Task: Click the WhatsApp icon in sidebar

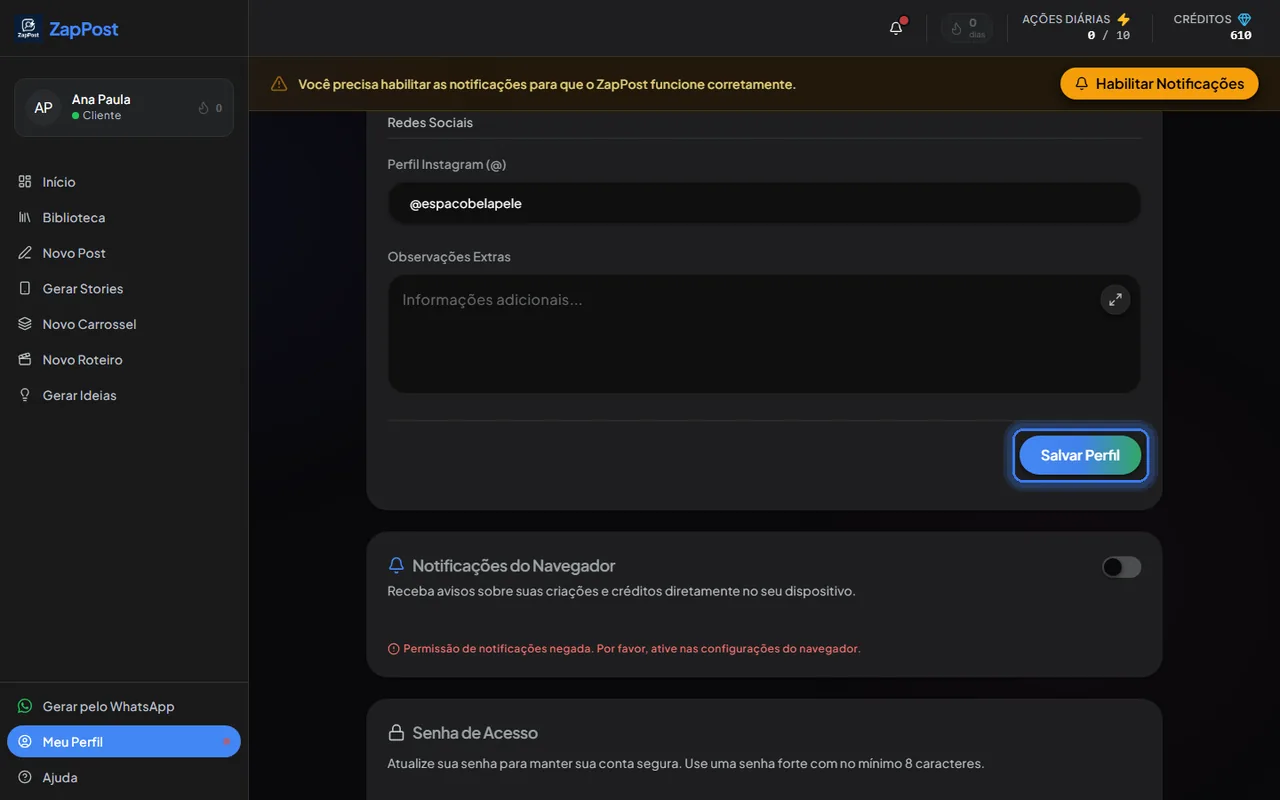Action: [x=25, y=706]
